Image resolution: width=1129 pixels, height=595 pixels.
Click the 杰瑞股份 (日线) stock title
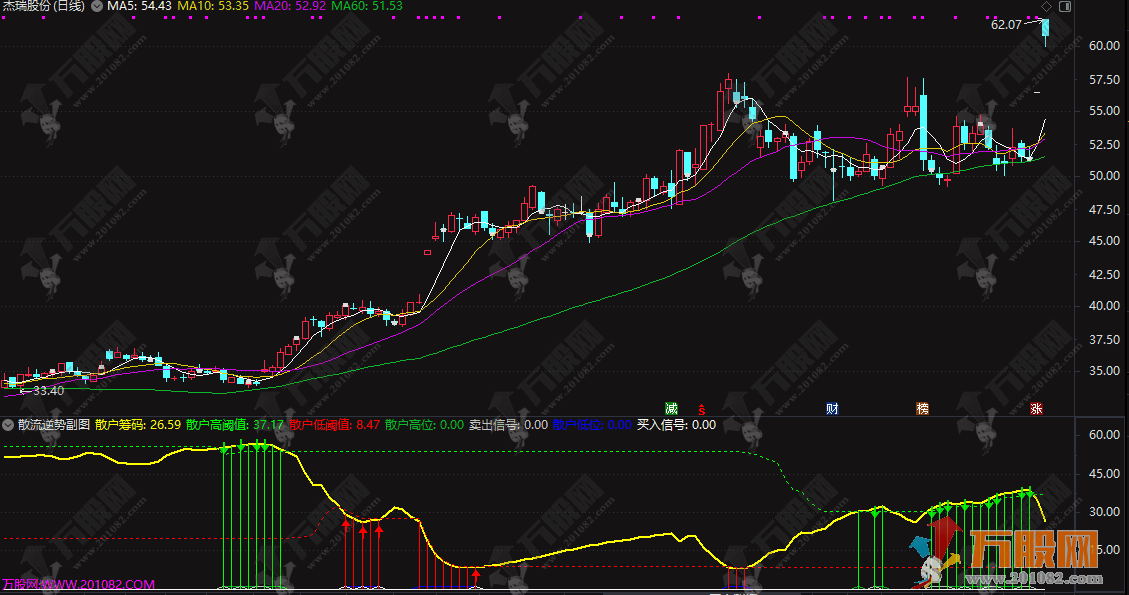[42, 6]
